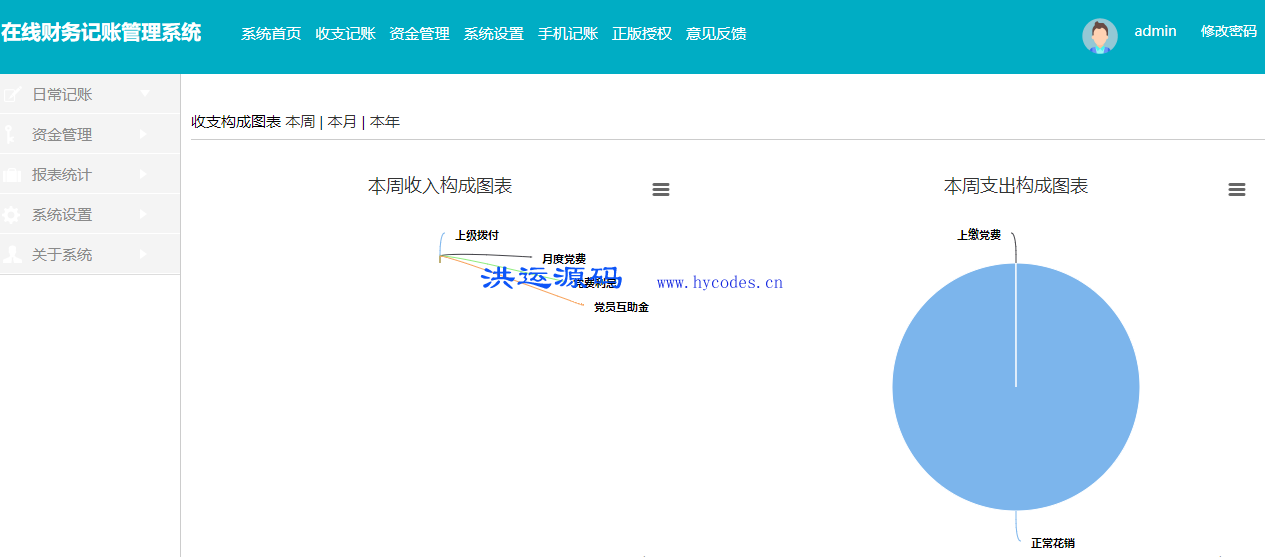Open the 正版授权 menu item
The image size is (1265, 557).
642,33
